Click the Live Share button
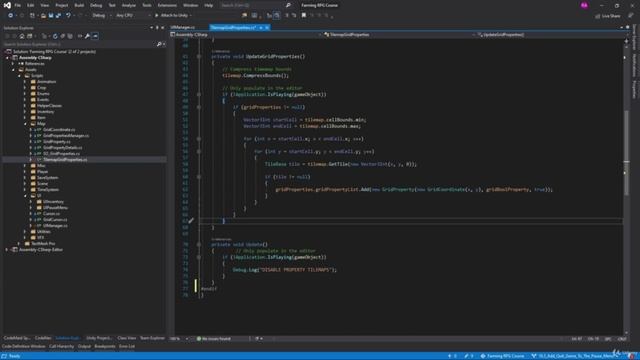Screen dimensions: 640x360 point(608,16)
